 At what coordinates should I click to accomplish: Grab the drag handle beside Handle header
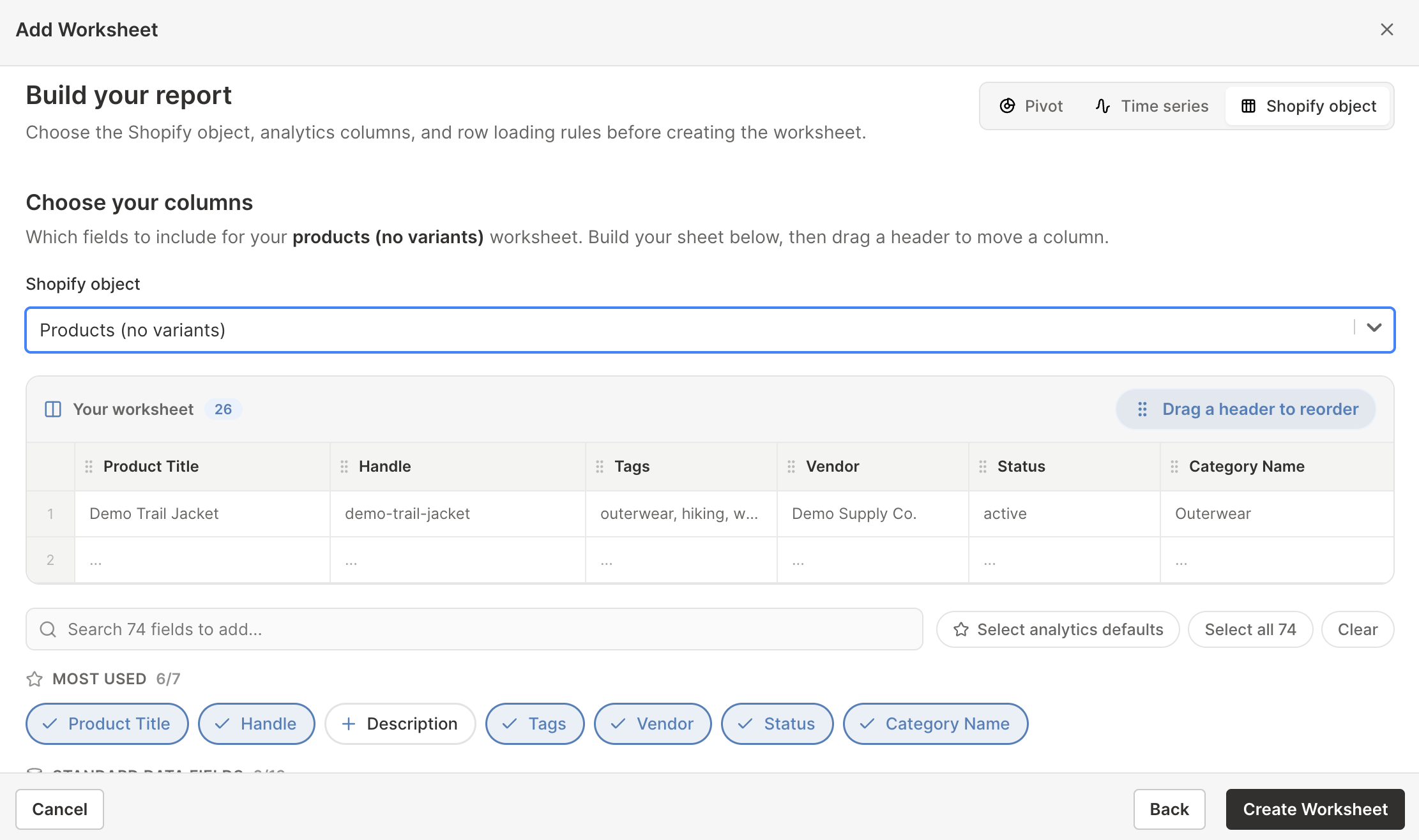[x=344, y=467]
